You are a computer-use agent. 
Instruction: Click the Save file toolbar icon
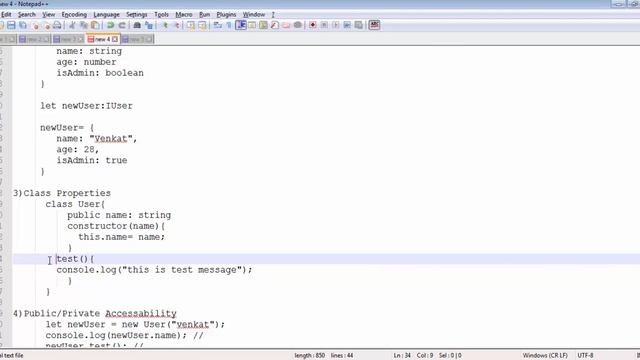11,25
